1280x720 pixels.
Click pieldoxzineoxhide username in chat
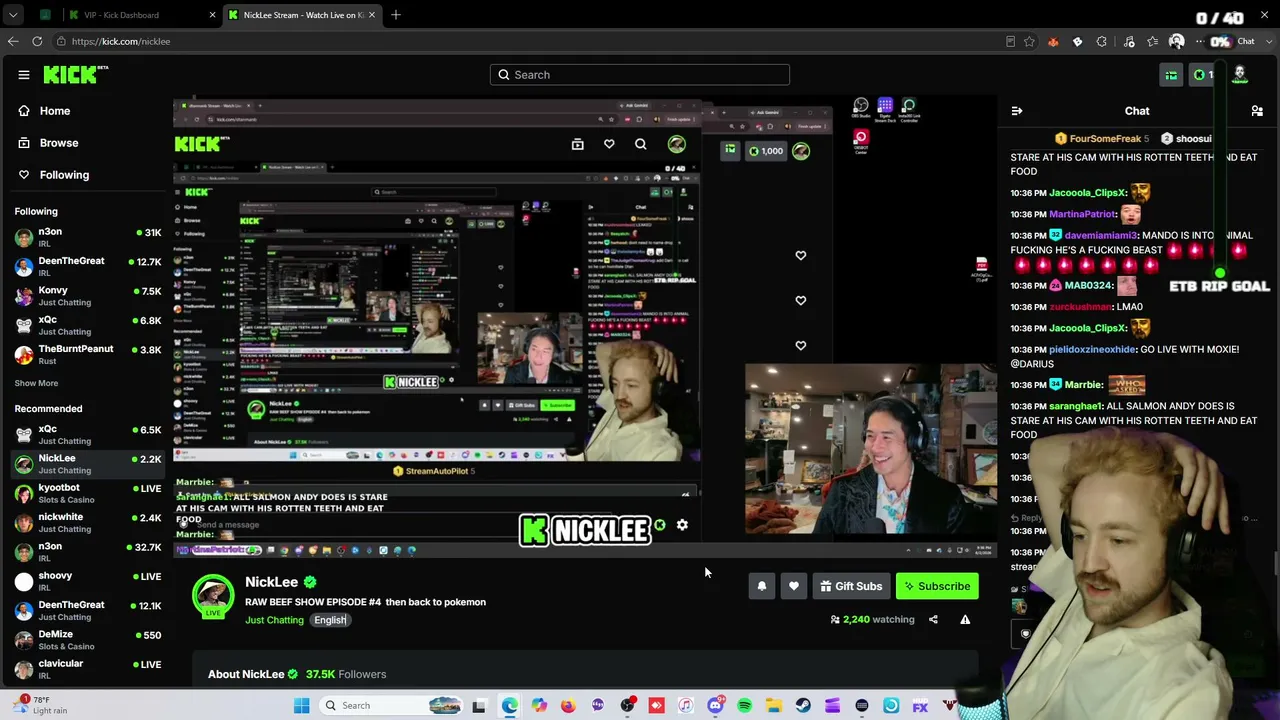(1093, 350)
